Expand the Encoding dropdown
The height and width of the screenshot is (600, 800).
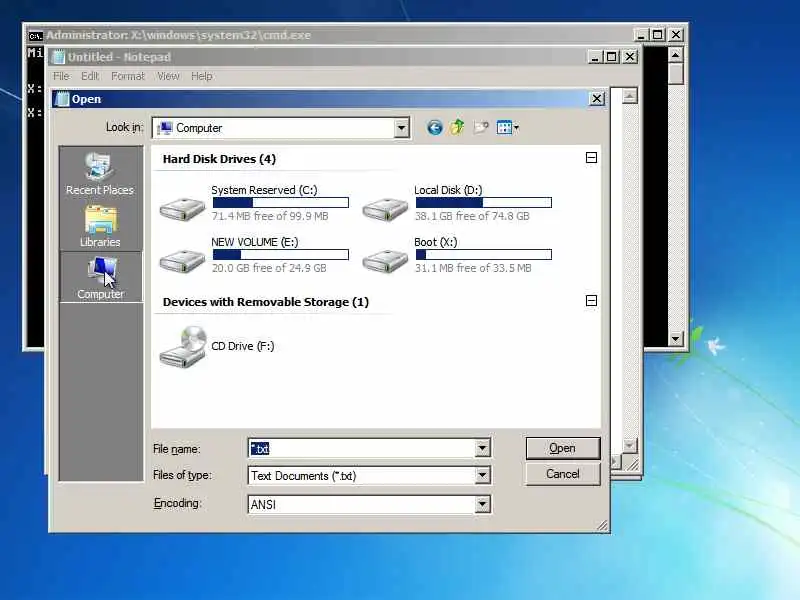[x=482, y=504]
